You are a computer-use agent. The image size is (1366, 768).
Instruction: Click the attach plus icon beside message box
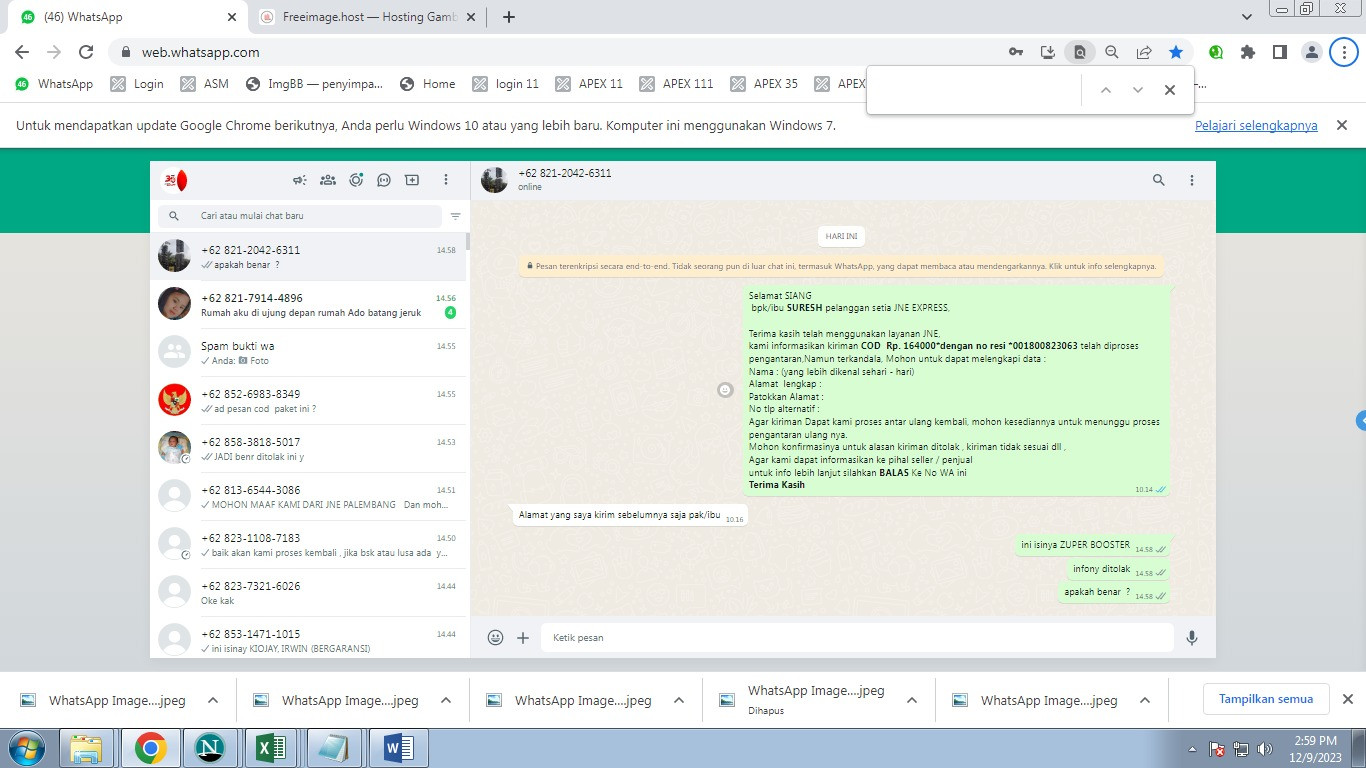[x=523, y=637]
